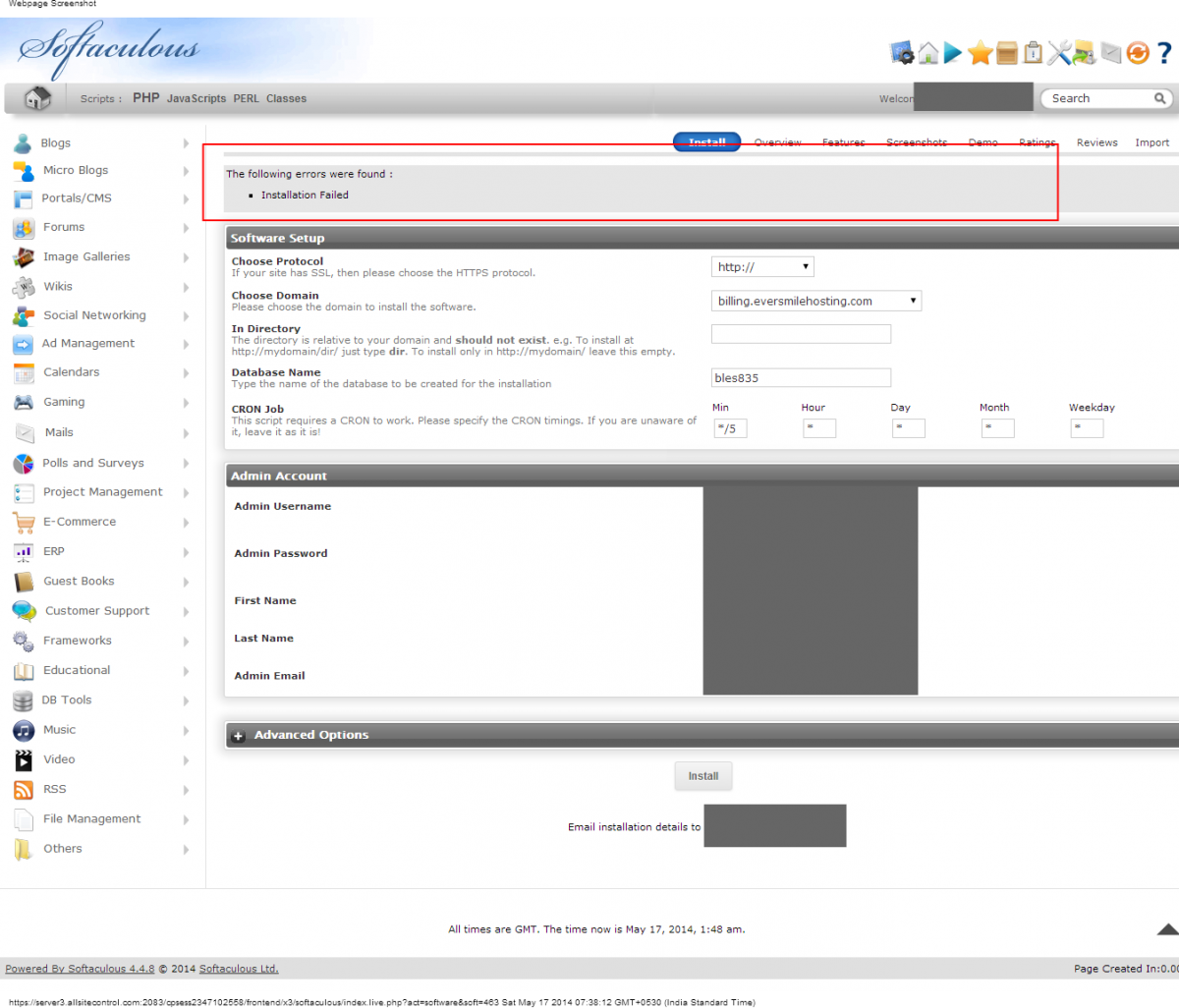Select PHP scripts in the Scripts bar
This screenshot has height=1008, width=1179.
point(146,98)
